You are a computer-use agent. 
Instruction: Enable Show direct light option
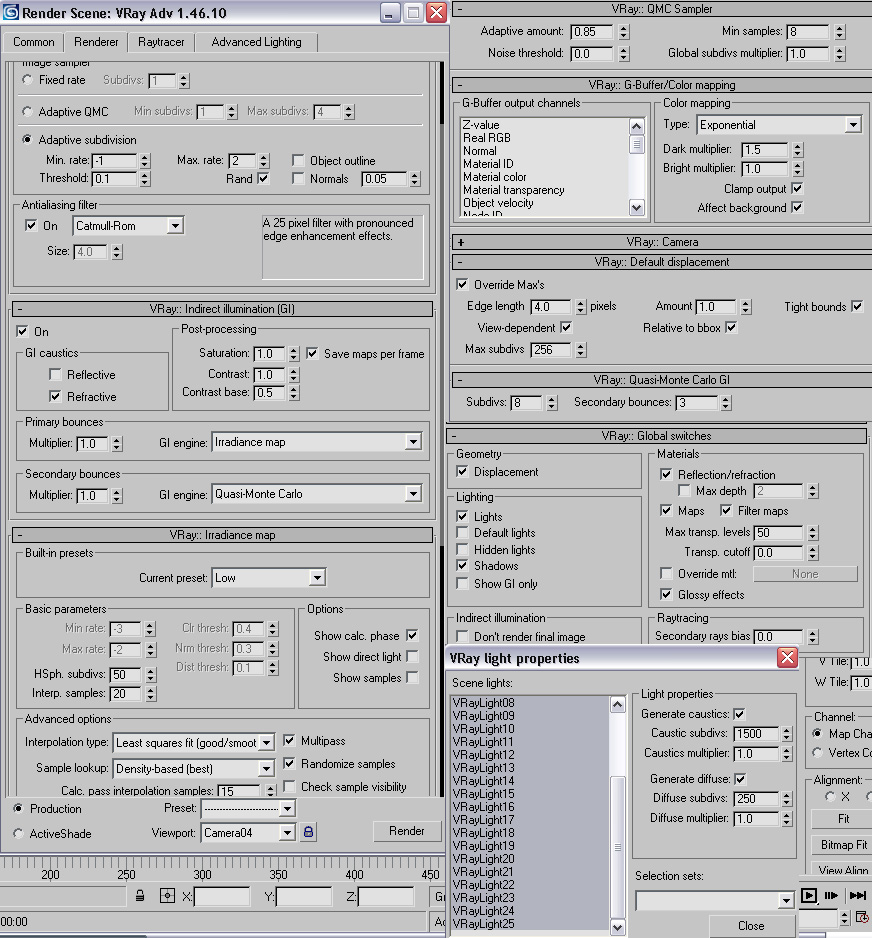pos(411,656)
